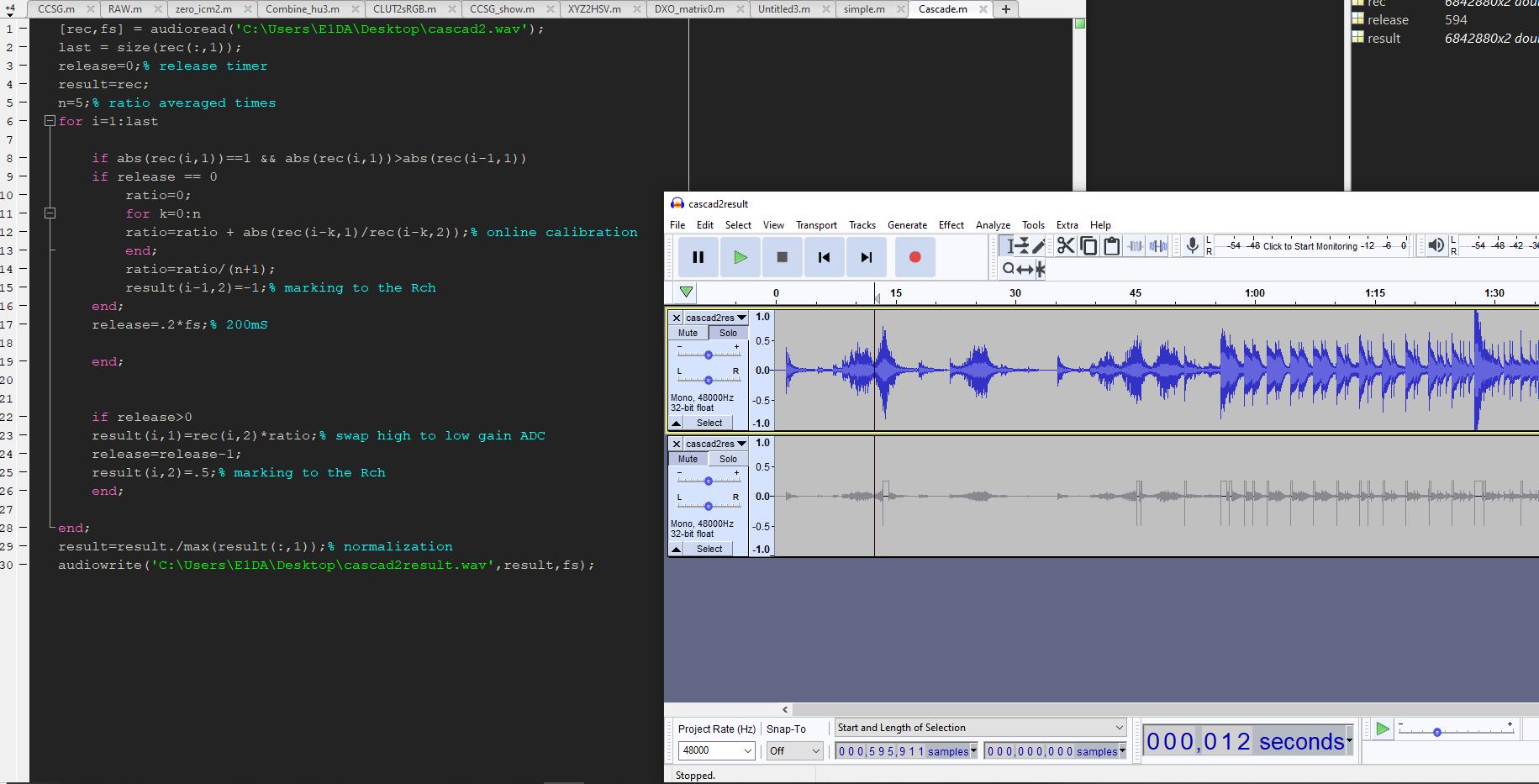The height and width of the screenshot is (784, 1539).
Task: Click the Stop button in Audacity transport
Action: coord(782,257)
